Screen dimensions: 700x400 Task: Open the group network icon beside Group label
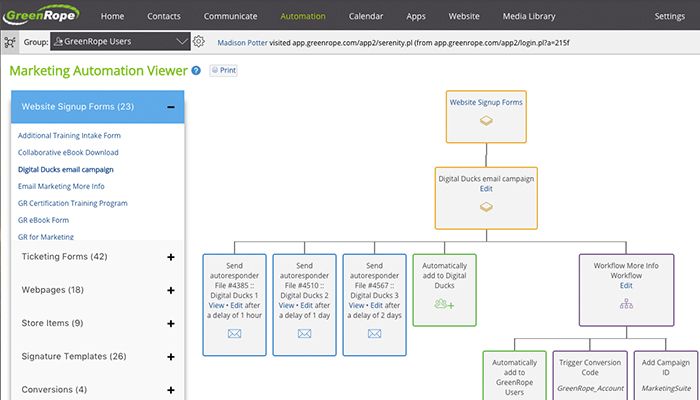[9, 42]
